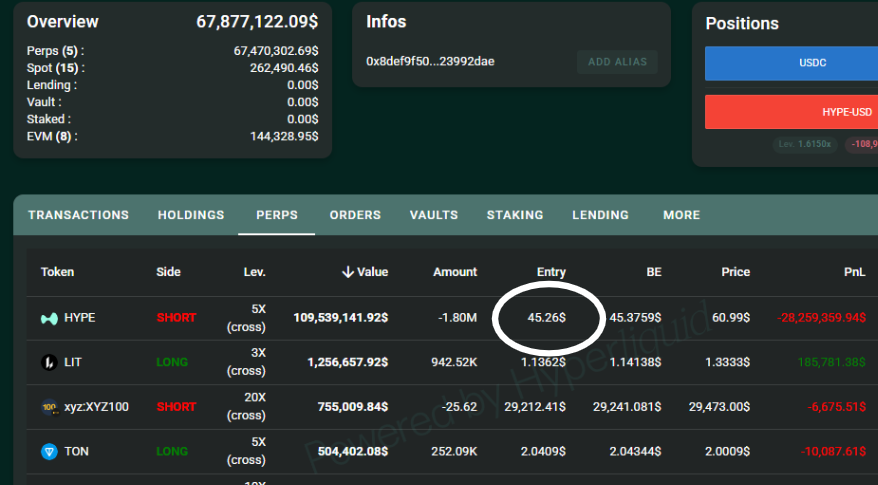This screenshot has width=878, height=485.
Task: Click the HYPE value 109,539,141.92$
Action: (340, 318)
